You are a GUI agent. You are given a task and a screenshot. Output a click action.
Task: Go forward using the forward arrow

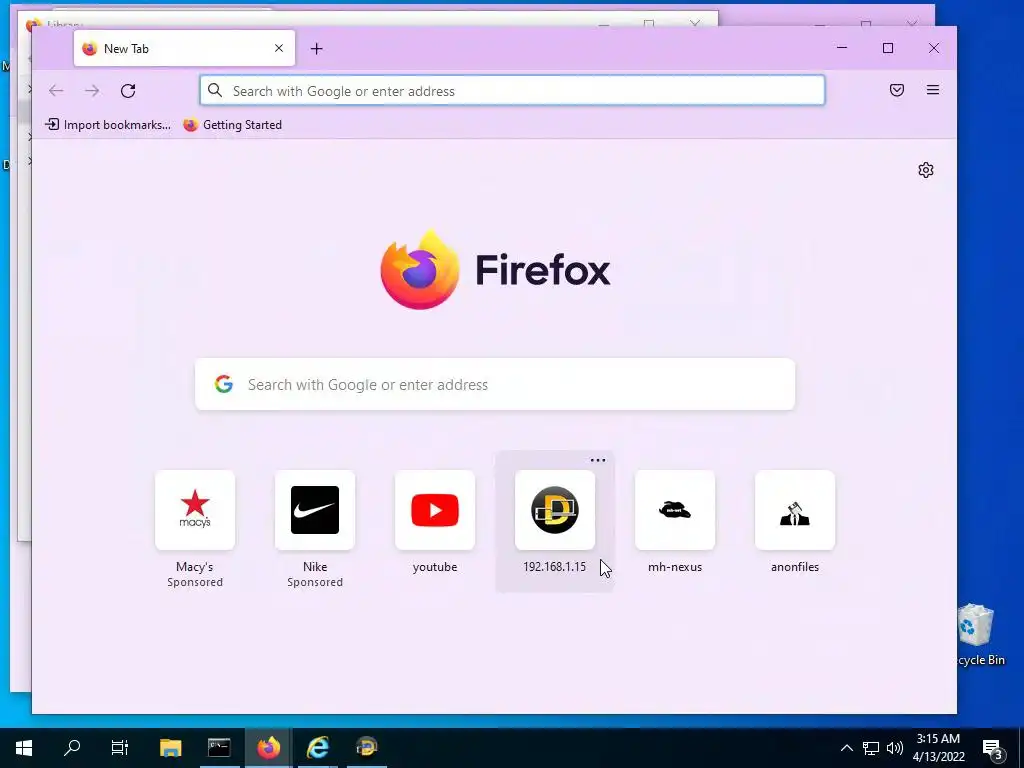click(x=92, y=91)
